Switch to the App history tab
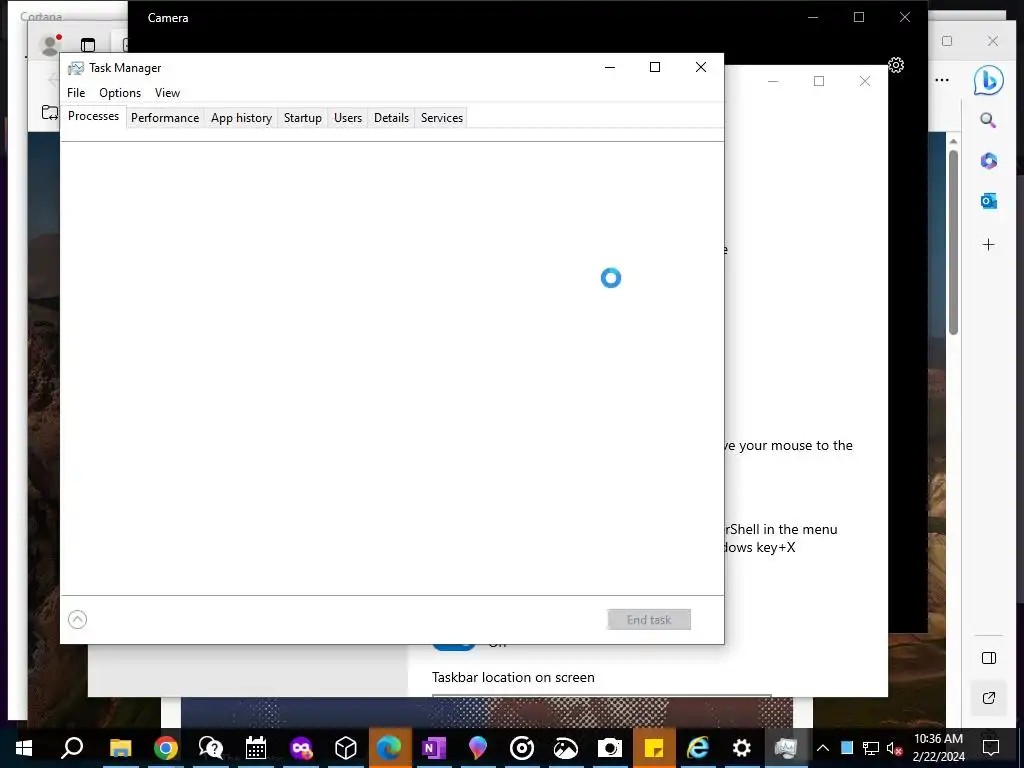 click(x=241, y=118)
